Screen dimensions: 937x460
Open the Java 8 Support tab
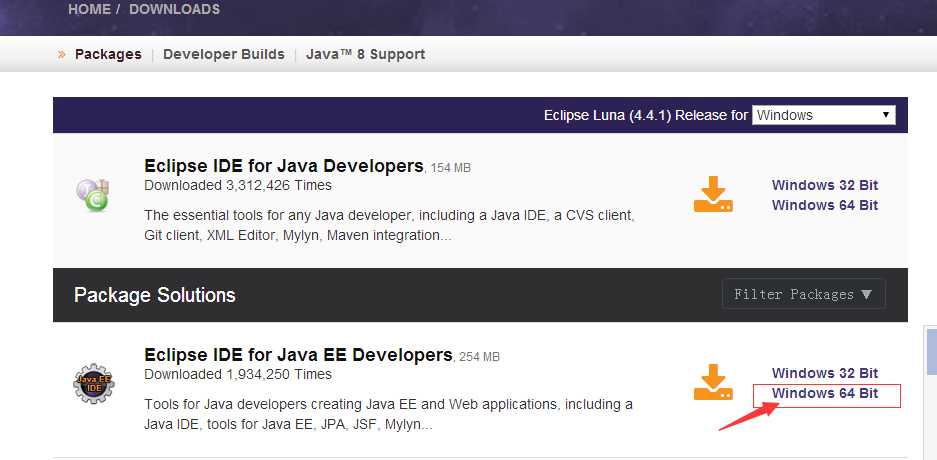click(x=365, y=54)
